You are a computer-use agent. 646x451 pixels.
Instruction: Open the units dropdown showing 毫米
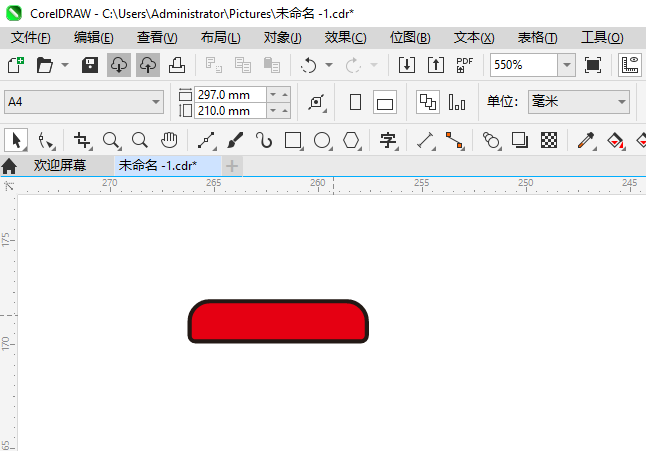tap(579, 102)
